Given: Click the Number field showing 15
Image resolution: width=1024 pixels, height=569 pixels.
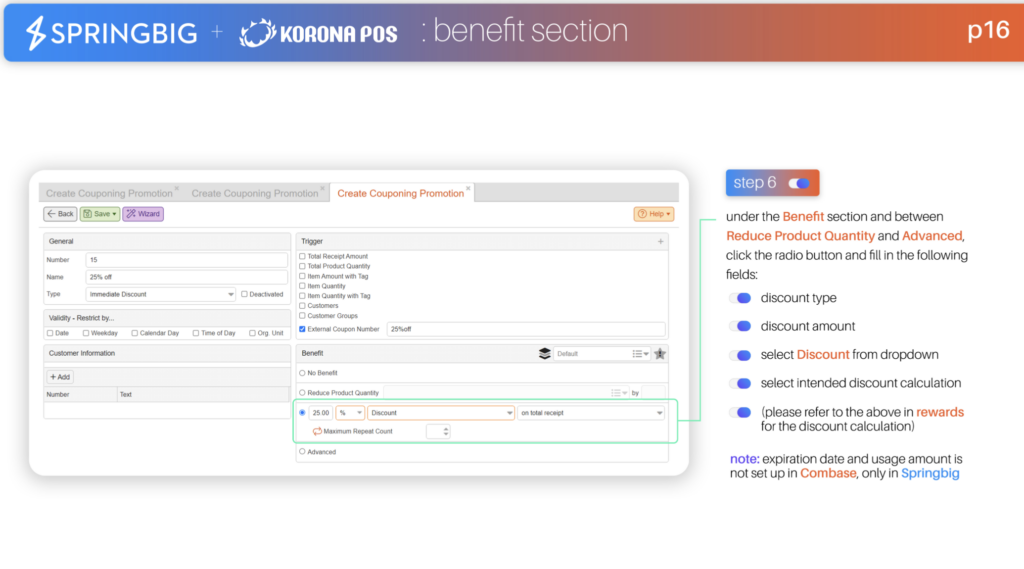Looking at the screenshot, I should click(186, 260).
